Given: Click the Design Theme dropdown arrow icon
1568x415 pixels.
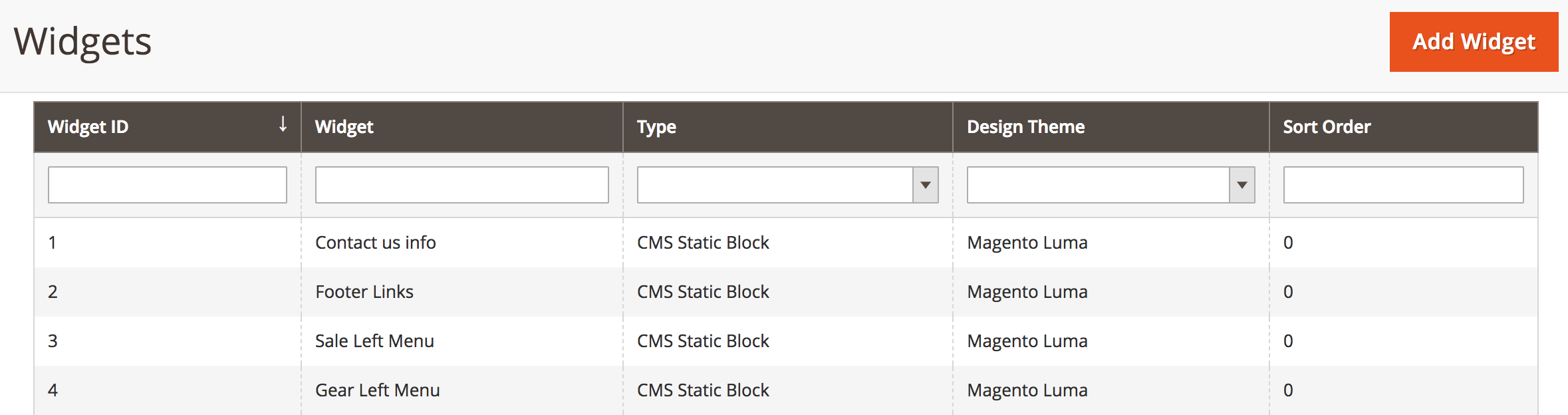Looking at the screenshot, I should click(1241, 185).
